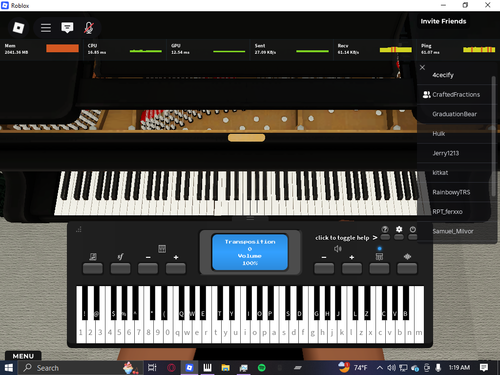The image size is (500, 375).
Task: Click the sf soundfont button
Action: [x=120, y=268]
